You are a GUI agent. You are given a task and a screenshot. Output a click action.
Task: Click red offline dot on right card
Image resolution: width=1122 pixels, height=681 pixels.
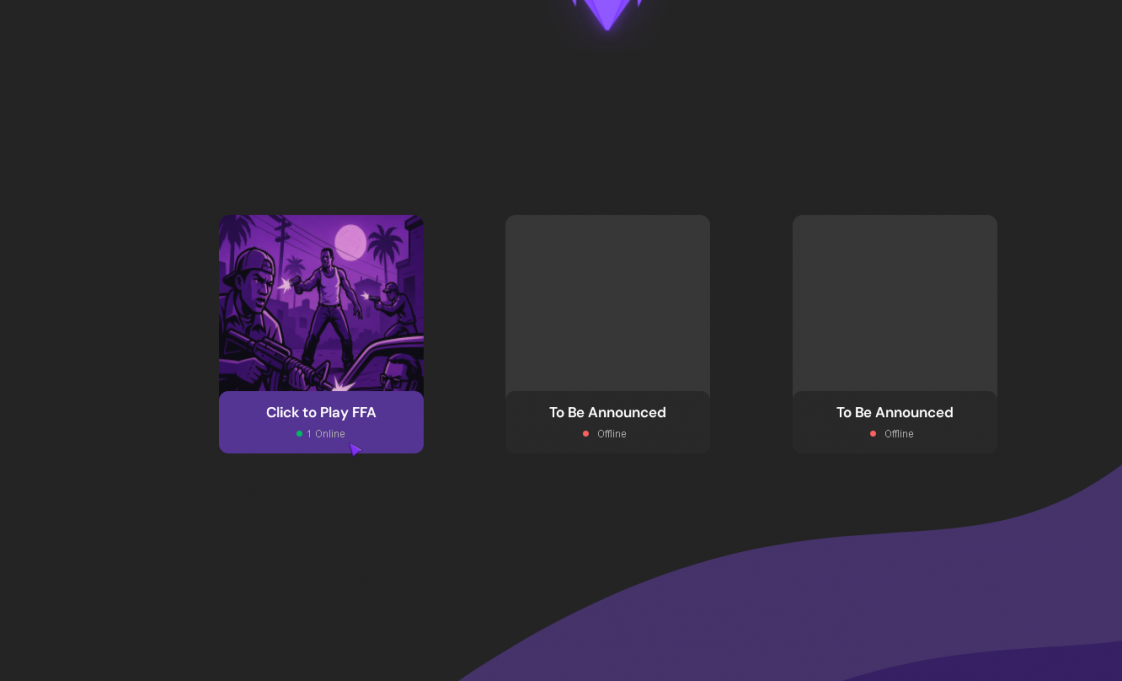point(873,434)
